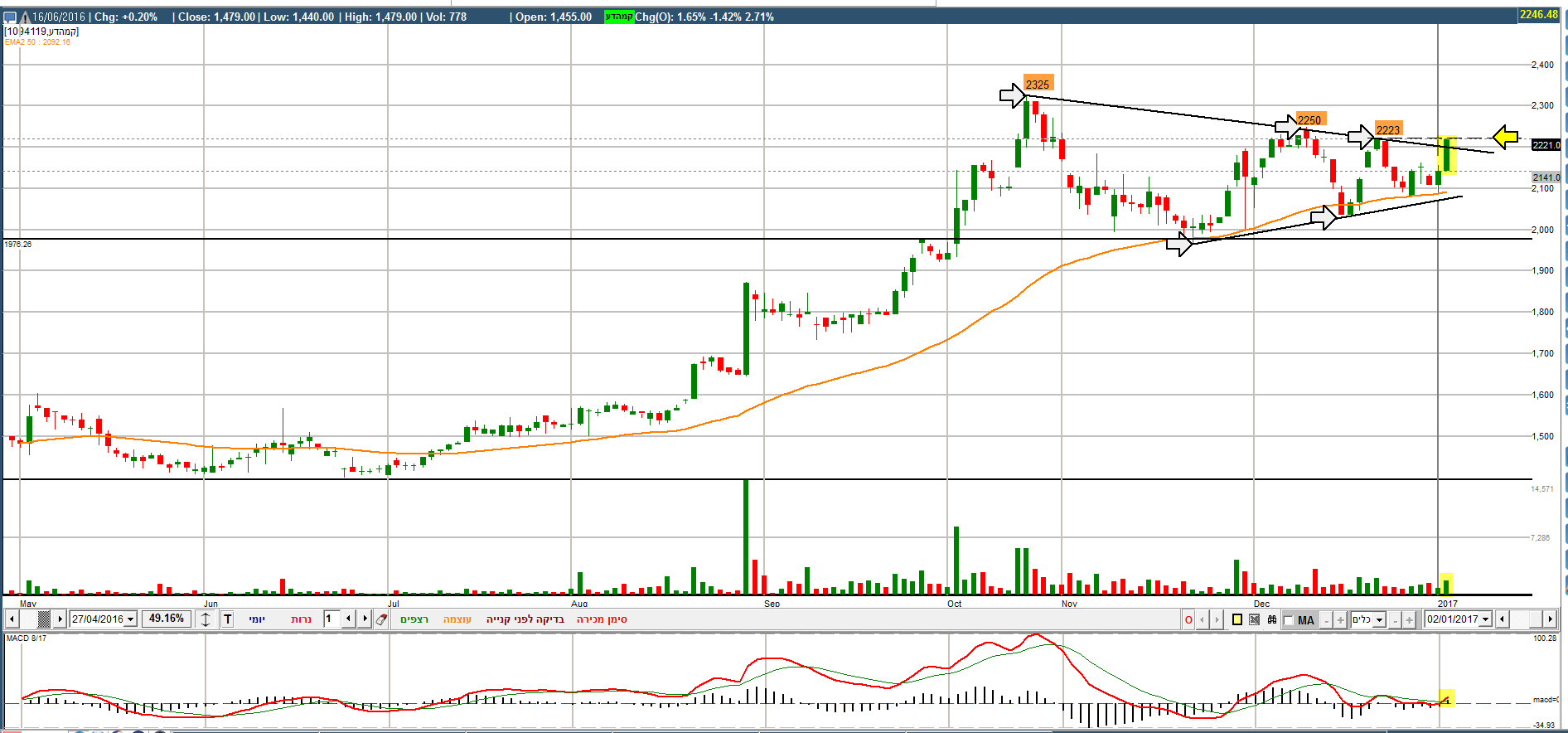This screenshot has height=733, width=1568.
Task: Open סימן מכירה sell signal option
Action: point(602,619)
